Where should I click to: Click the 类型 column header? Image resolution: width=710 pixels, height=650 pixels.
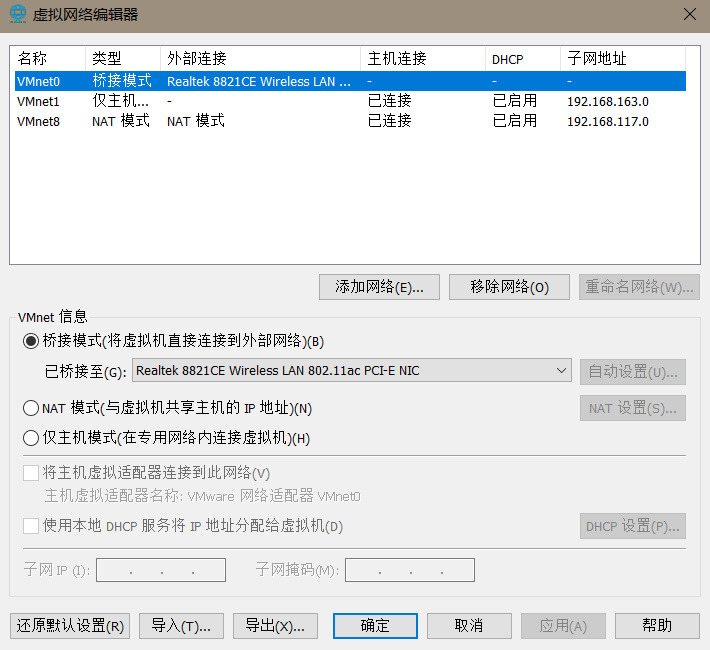click(x=123, y=58)
